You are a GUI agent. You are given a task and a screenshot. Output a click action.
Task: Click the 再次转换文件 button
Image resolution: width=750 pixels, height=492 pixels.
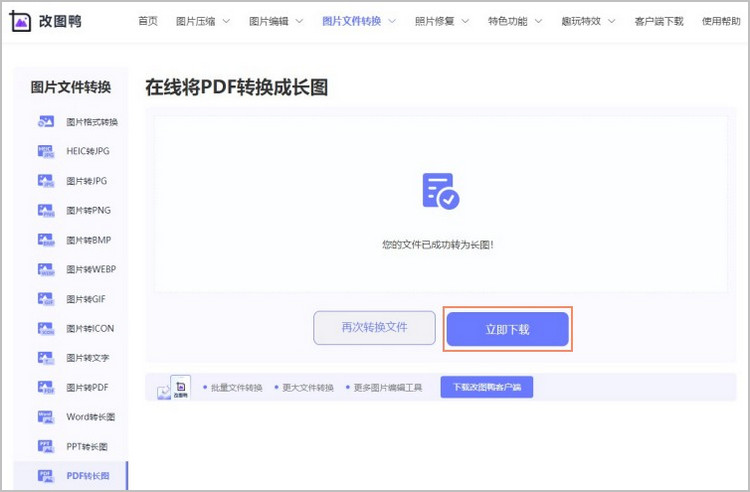374,328
